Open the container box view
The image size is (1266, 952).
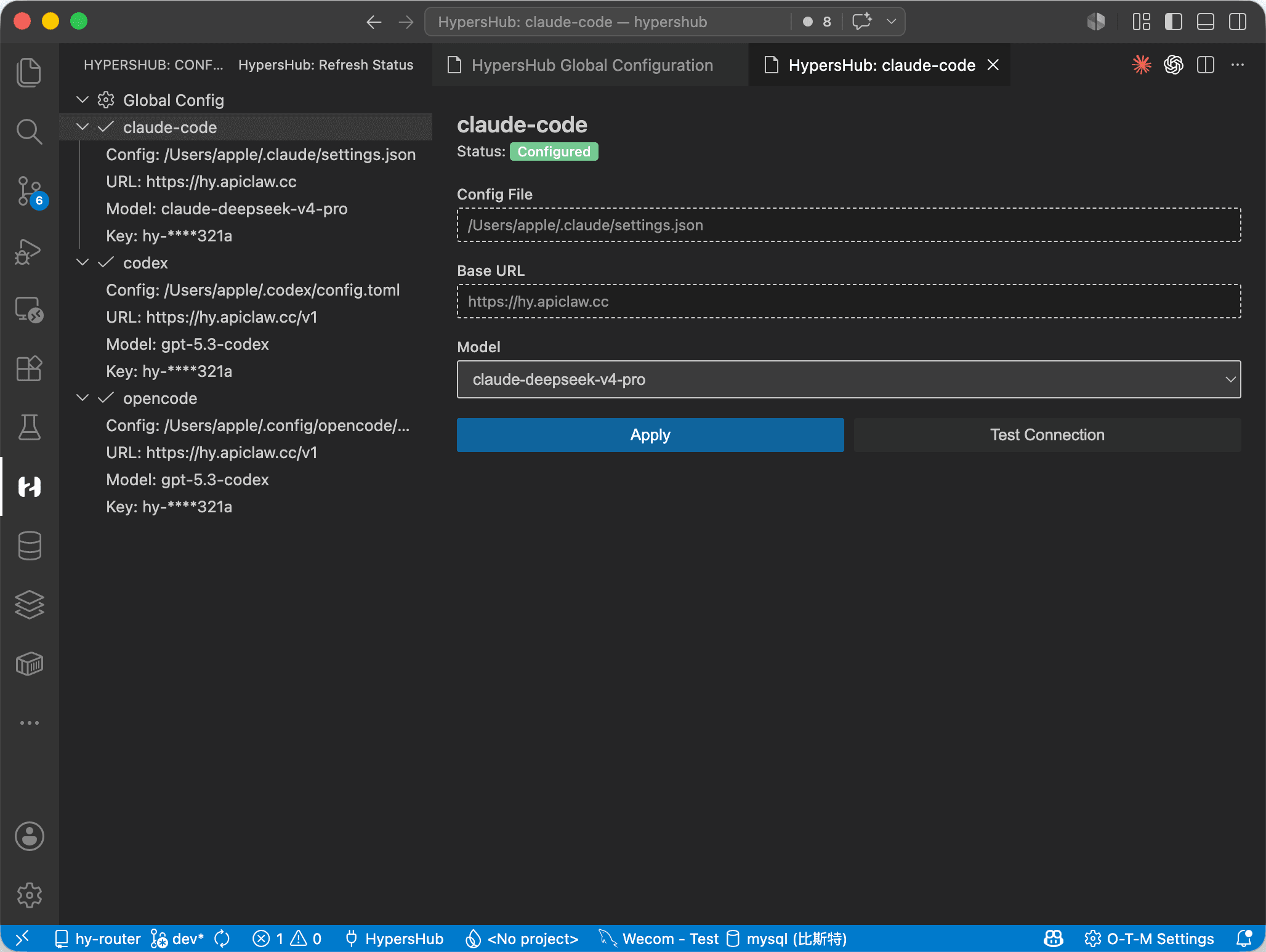29,664
